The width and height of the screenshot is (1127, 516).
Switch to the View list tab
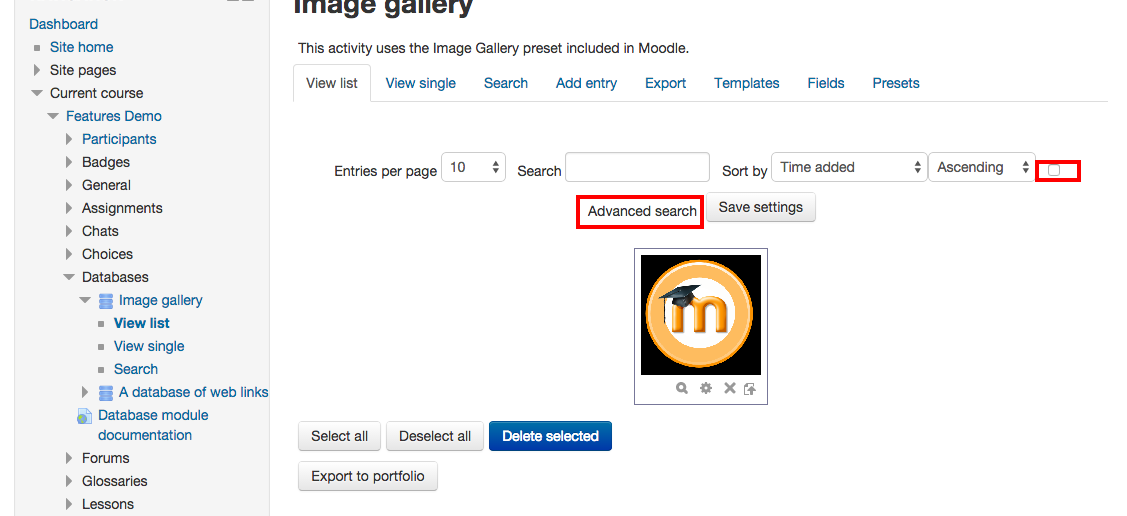point(331,83)
